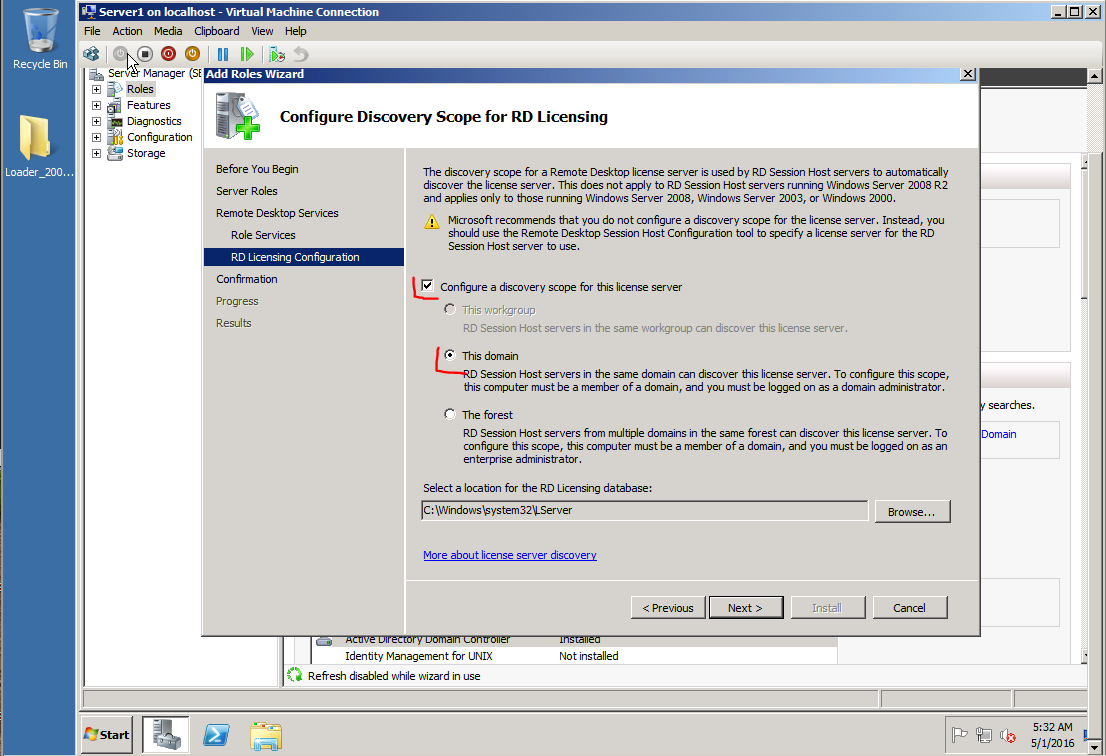1106x756 pixels.
Task: Expand the Features tree node
Action: point(97,106)
